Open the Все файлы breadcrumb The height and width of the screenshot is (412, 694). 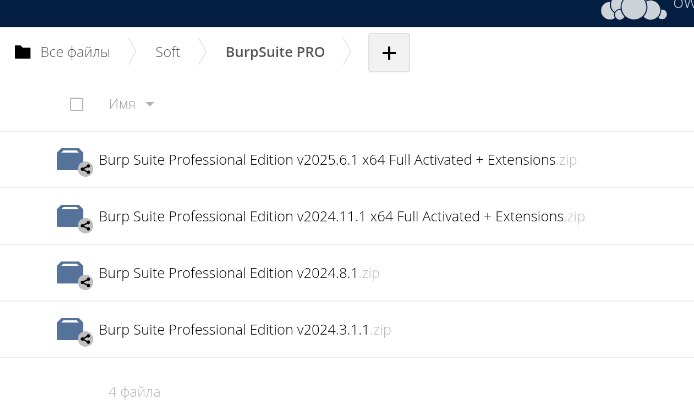[x=75, y=52]
